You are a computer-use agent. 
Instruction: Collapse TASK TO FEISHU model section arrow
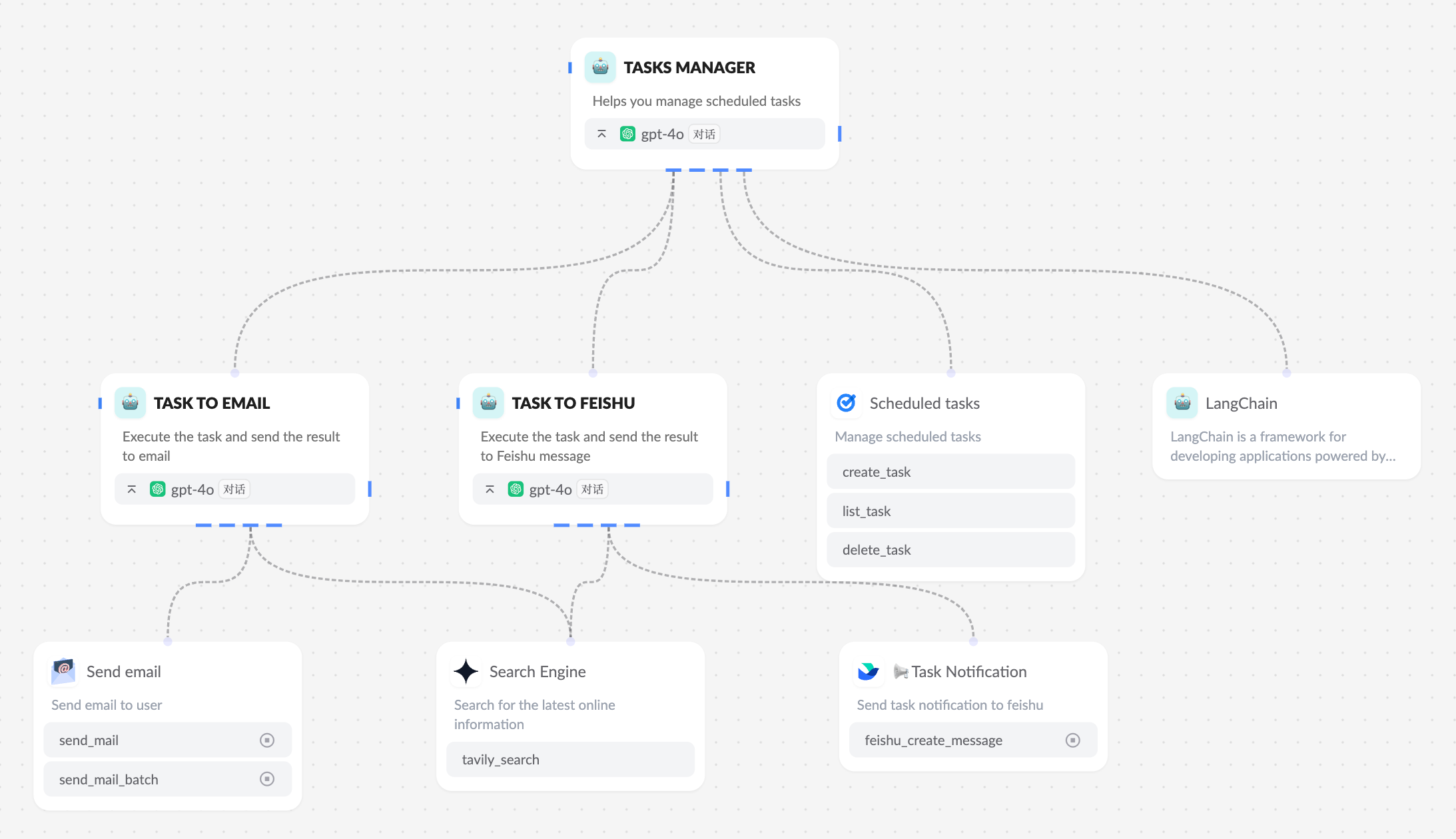[490, 489]
